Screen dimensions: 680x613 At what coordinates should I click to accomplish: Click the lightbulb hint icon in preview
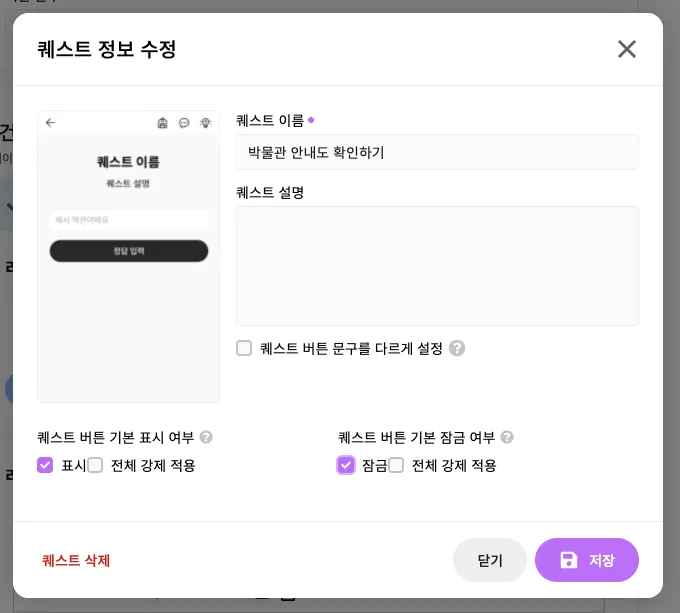(x=205, y=123)
